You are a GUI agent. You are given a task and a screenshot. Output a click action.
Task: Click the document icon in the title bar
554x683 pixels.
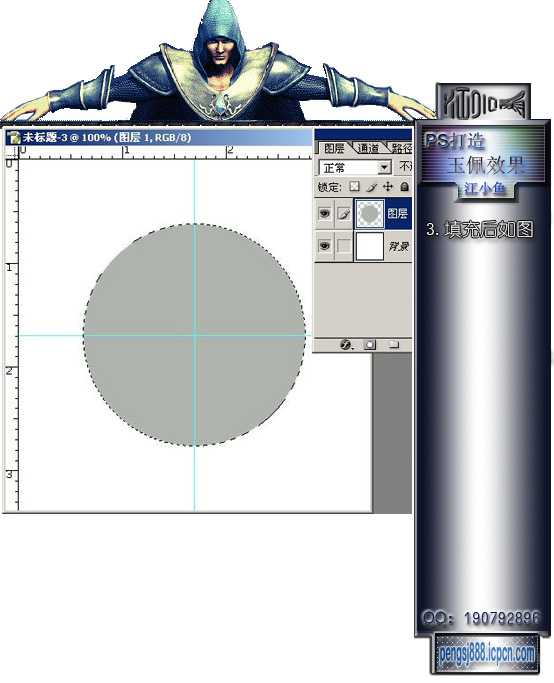click(14, 137)
